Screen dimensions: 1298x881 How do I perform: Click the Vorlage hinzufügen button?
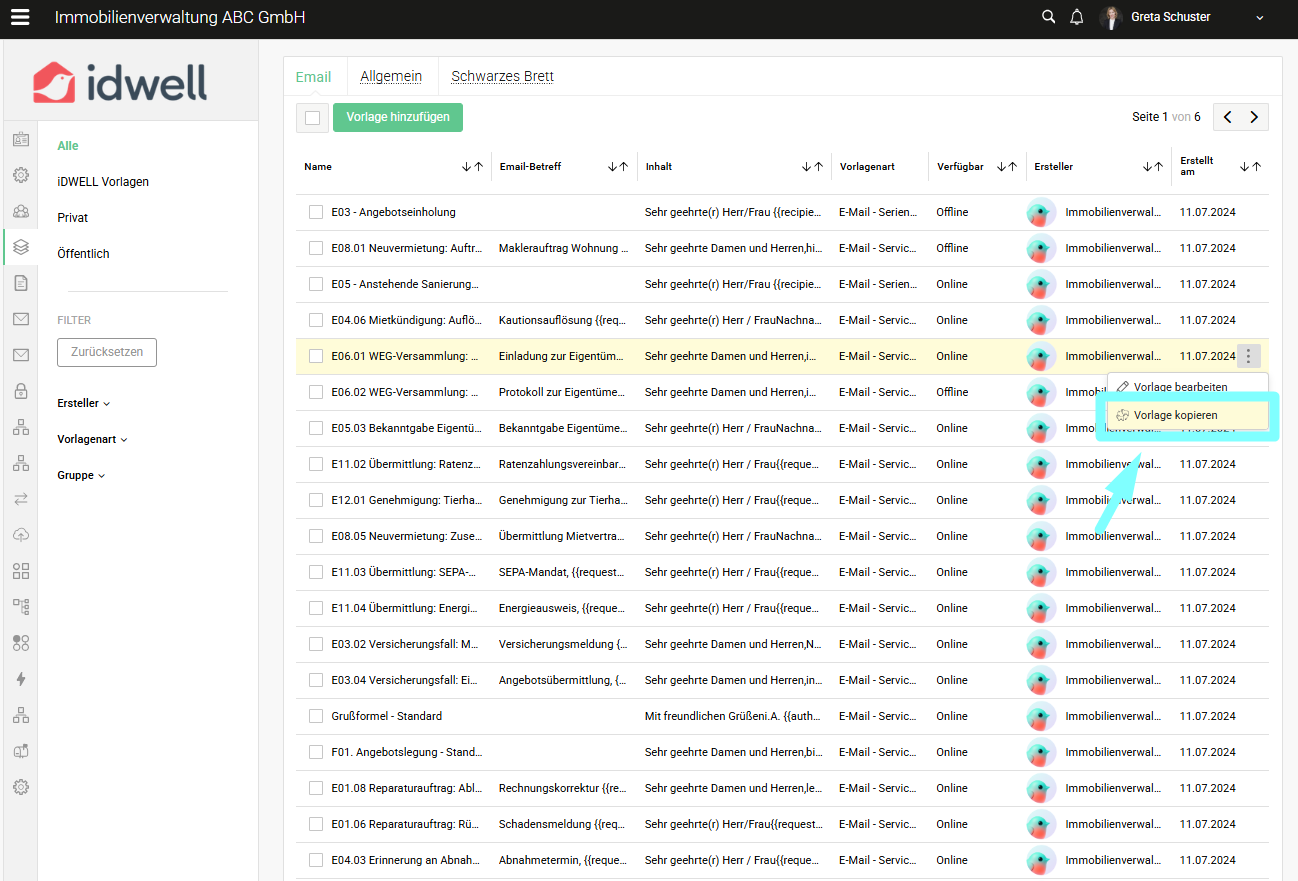pos(397,117)
